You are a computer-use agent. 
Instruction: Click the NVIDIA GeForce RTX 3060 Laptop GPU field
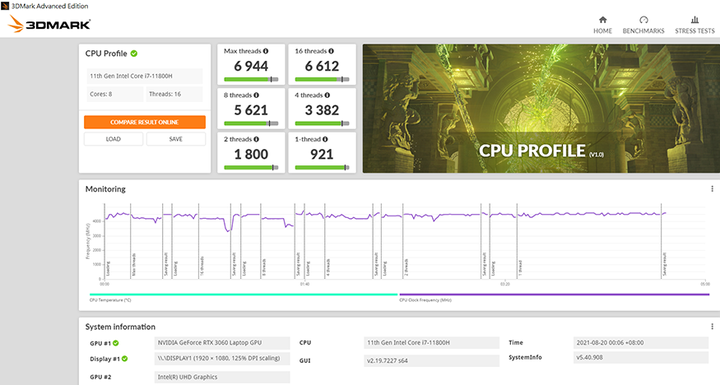coord(222,343)
